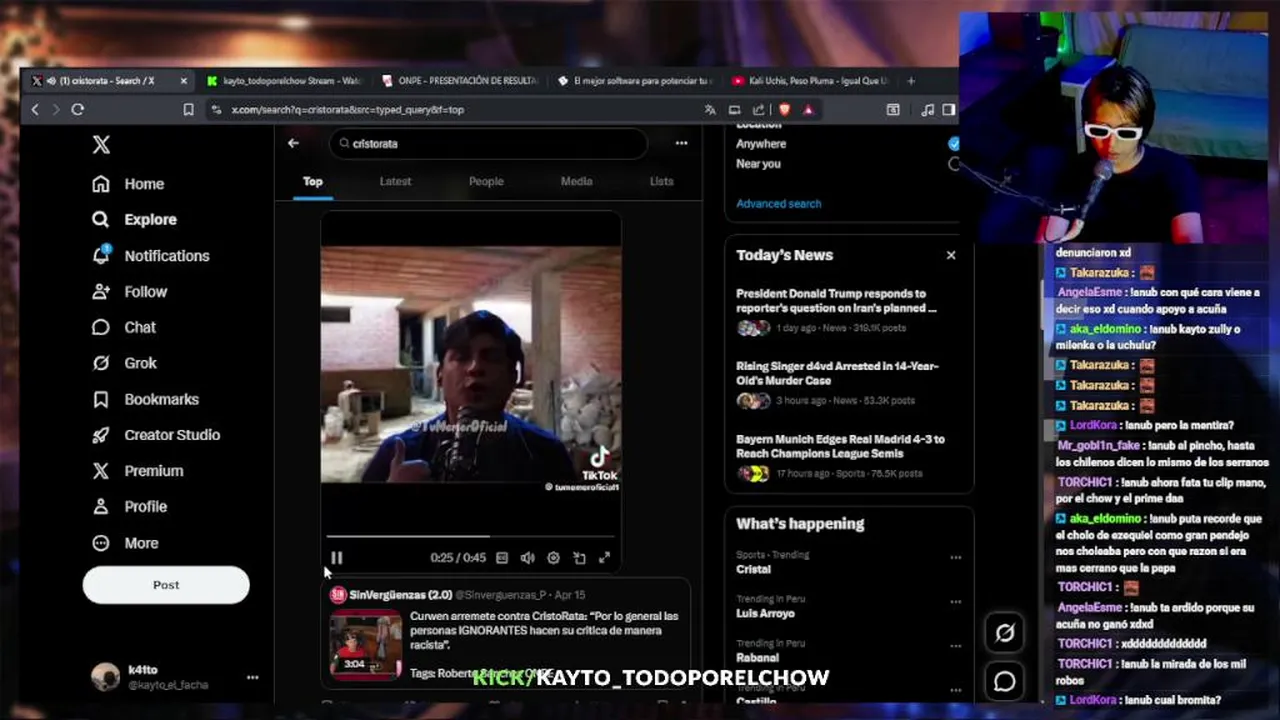Open the Luis Arroyo trending topic
Screen dimensions: 1280x720
(x=765, y=613)
